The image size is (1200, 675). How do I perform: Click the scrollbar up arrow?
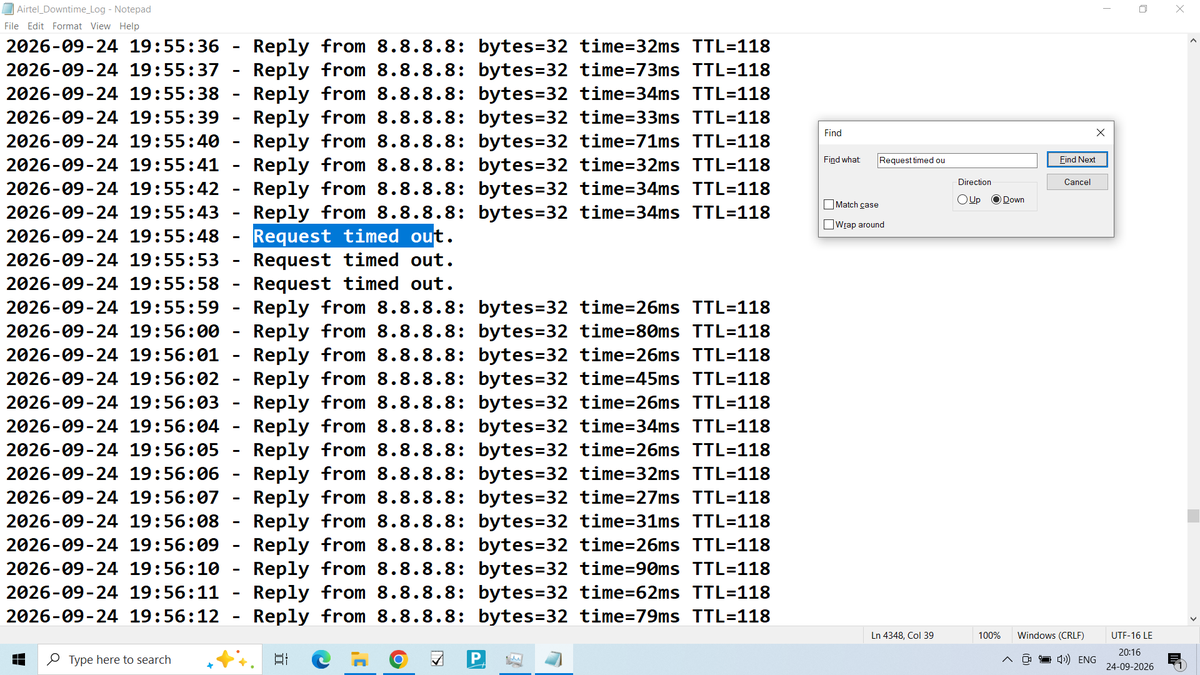point(1192,41)
